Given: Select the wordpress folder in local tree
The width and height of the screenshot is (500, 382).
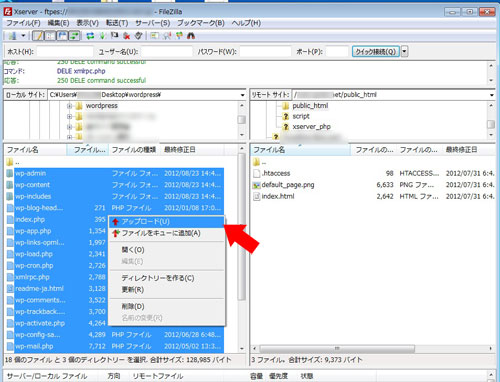Looking at the screenshot, I should point(102,106).
